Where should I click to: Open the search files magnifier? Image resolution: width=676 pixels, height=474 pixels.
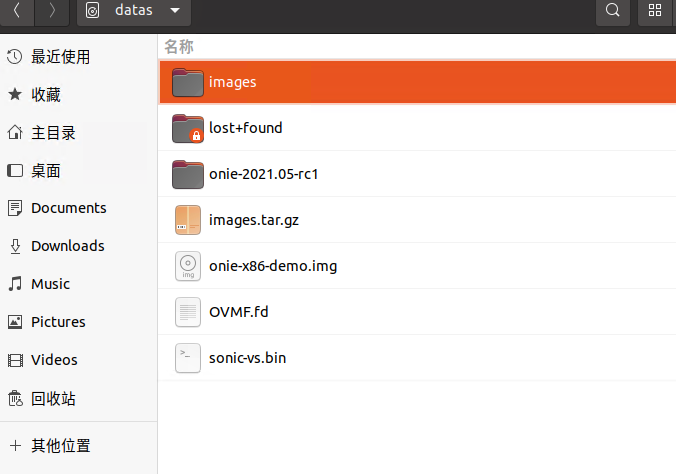[613, 11]
